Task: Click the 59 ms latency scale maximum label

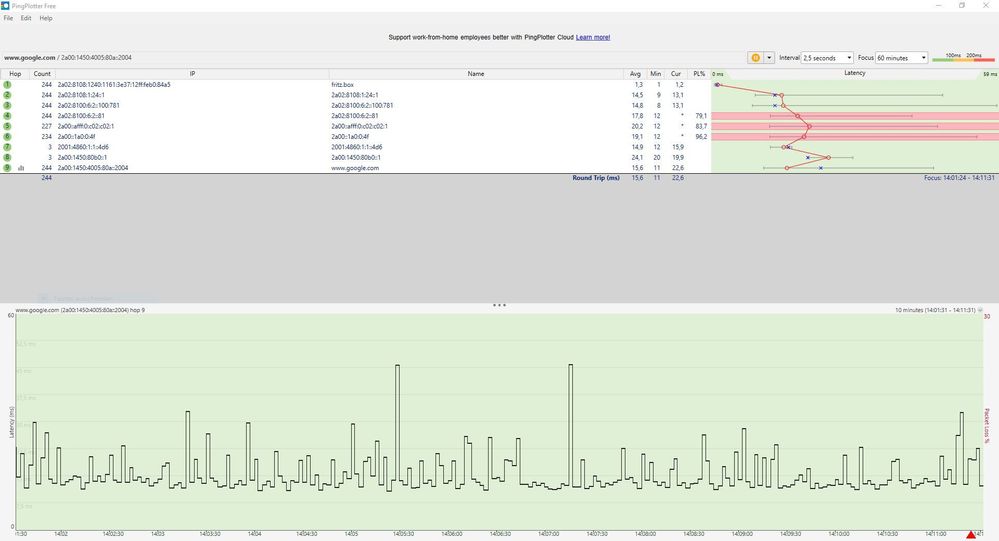Action: [989, 74]
